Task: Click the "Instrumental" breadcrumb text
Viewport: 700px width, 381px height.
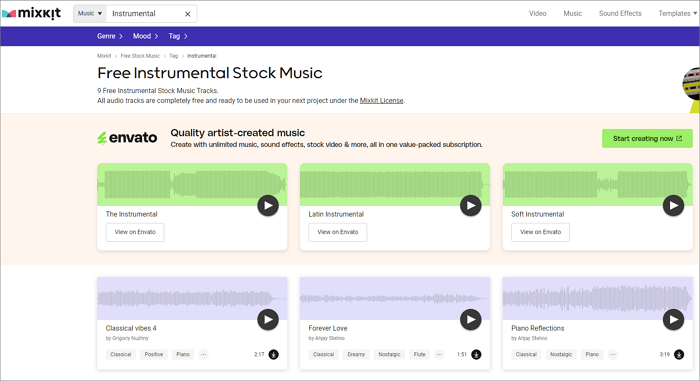Action: [x=201, y=56]
